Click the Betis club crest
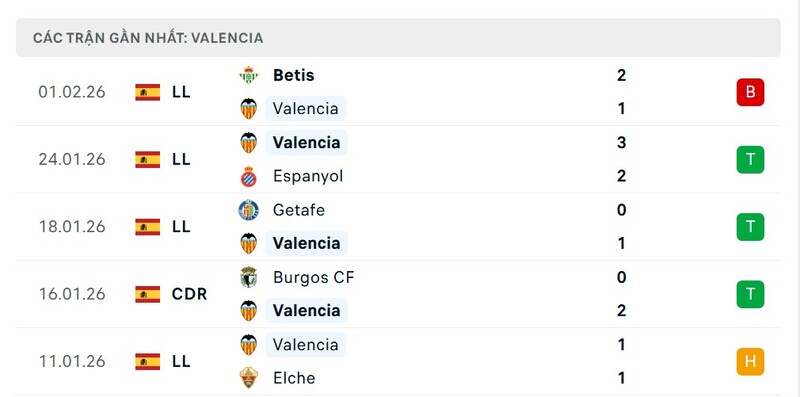The width and height of the screenshot is (800, 397). 248,75
